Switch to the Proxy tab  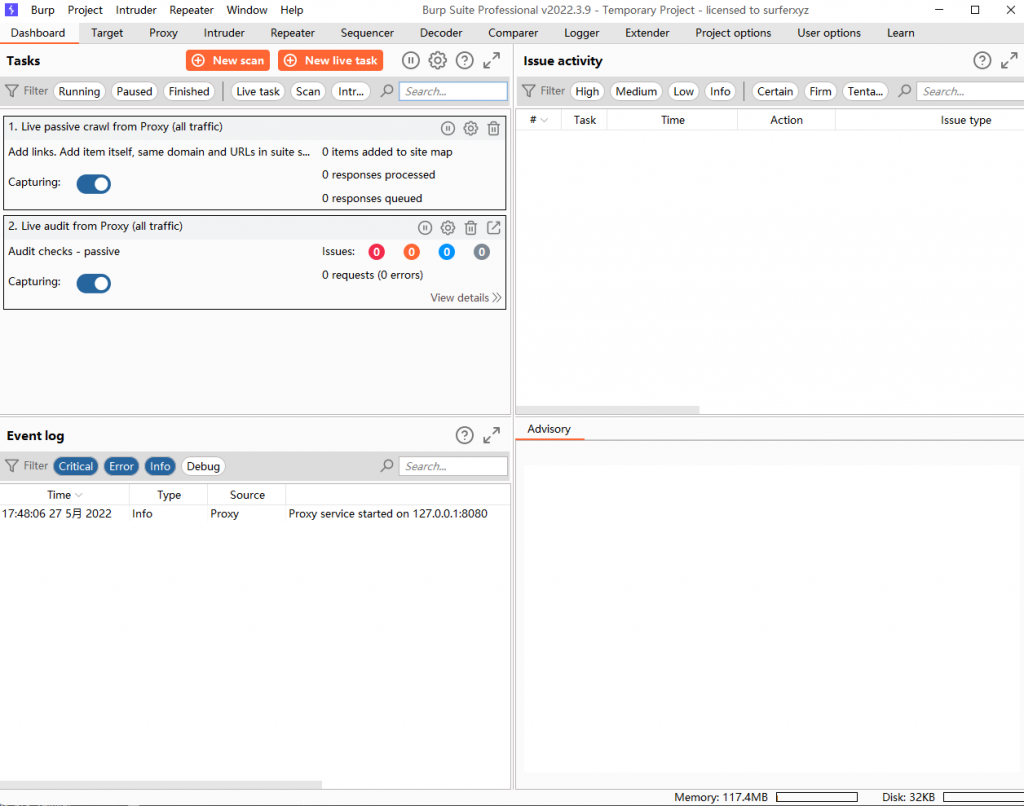[163, 33]
